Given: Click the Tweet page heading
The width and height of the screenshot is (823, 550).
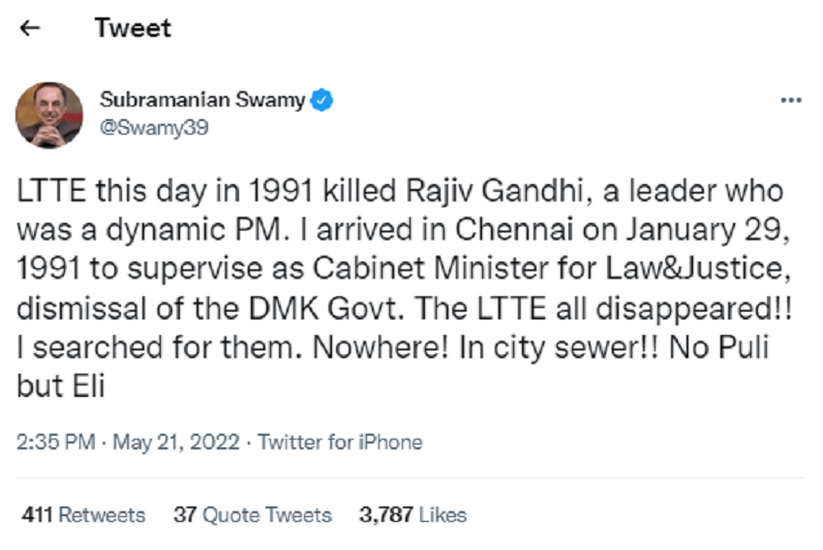Looking at the screenshot, I should tap(133, 28).
